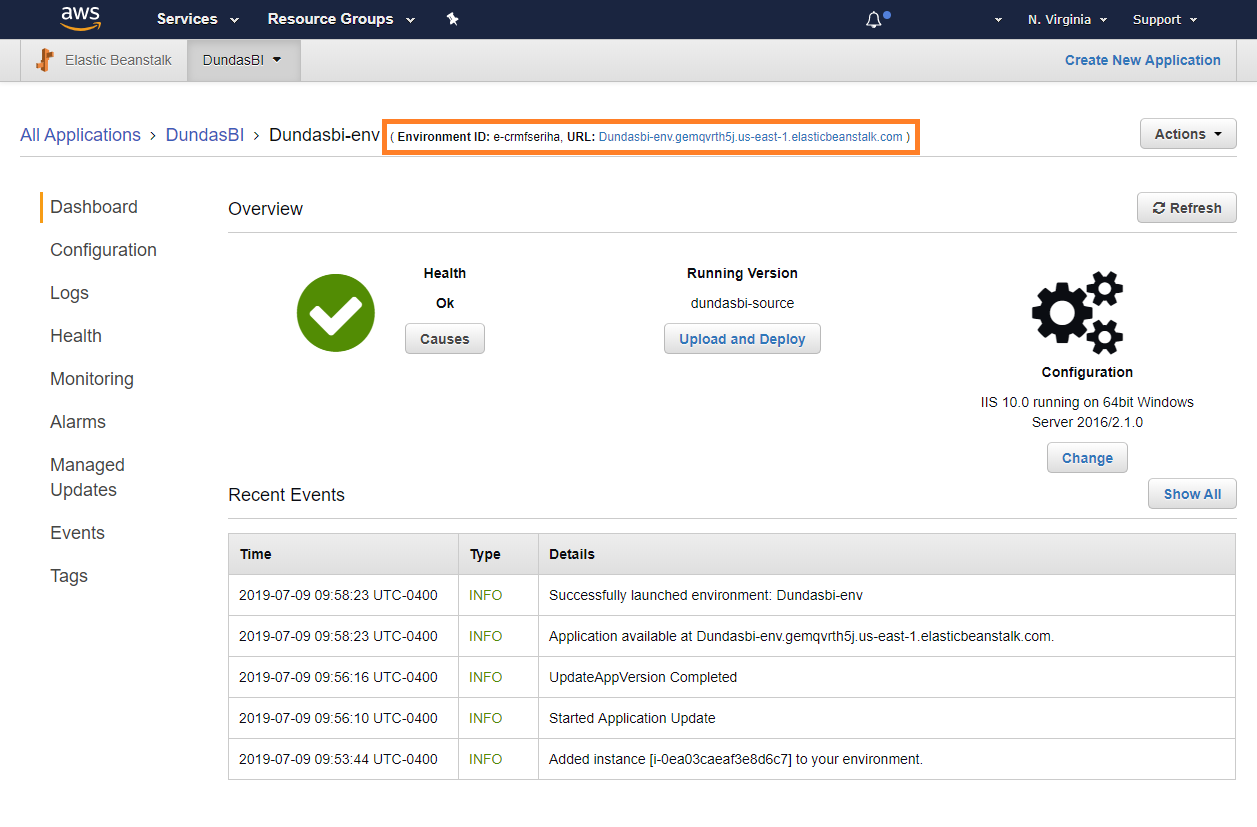
Task: Open the Actions dropdown menu
Action: coord(1187,133)
